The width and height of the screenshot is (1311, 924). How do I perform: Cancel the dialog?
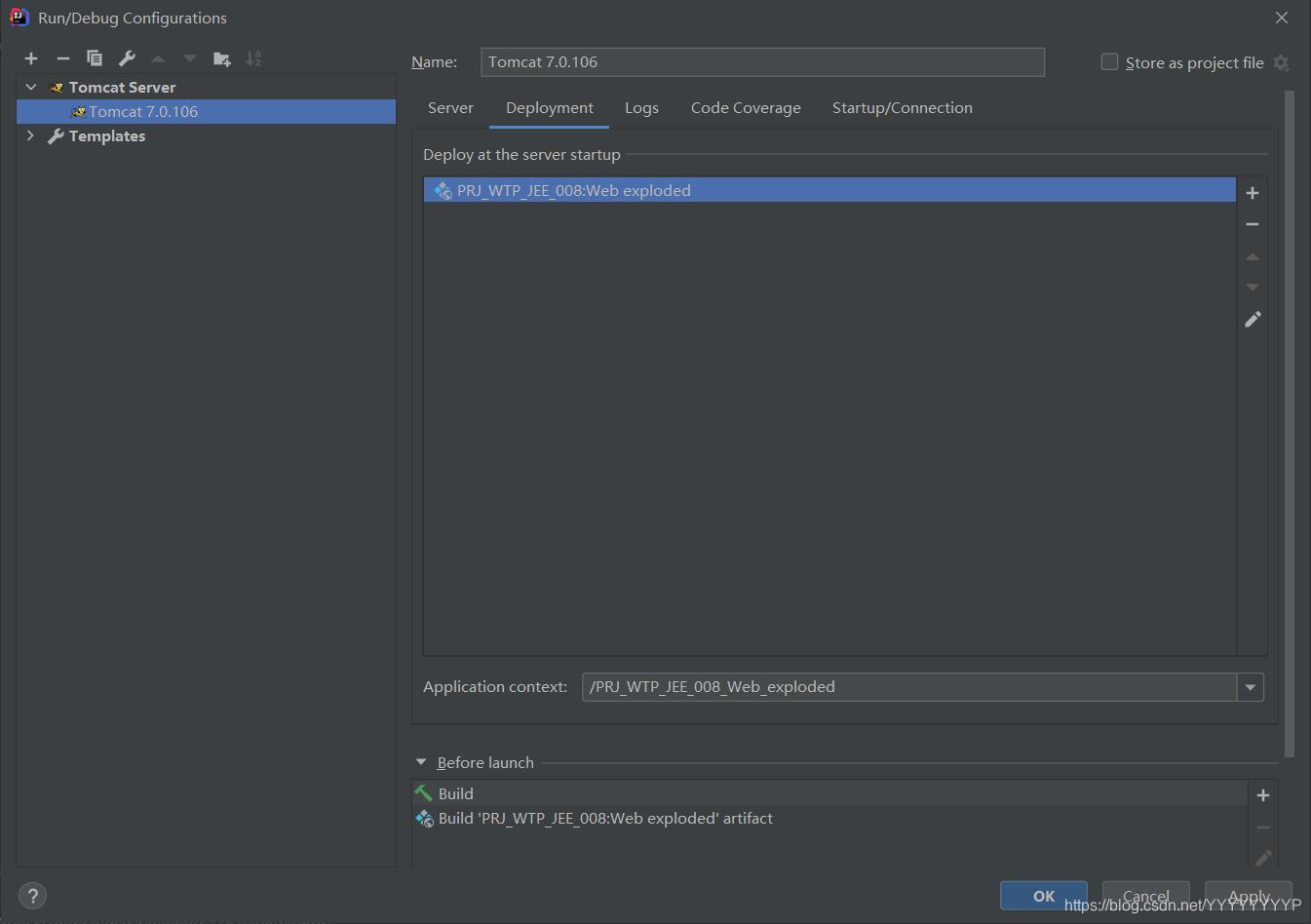pos(1146,896)
